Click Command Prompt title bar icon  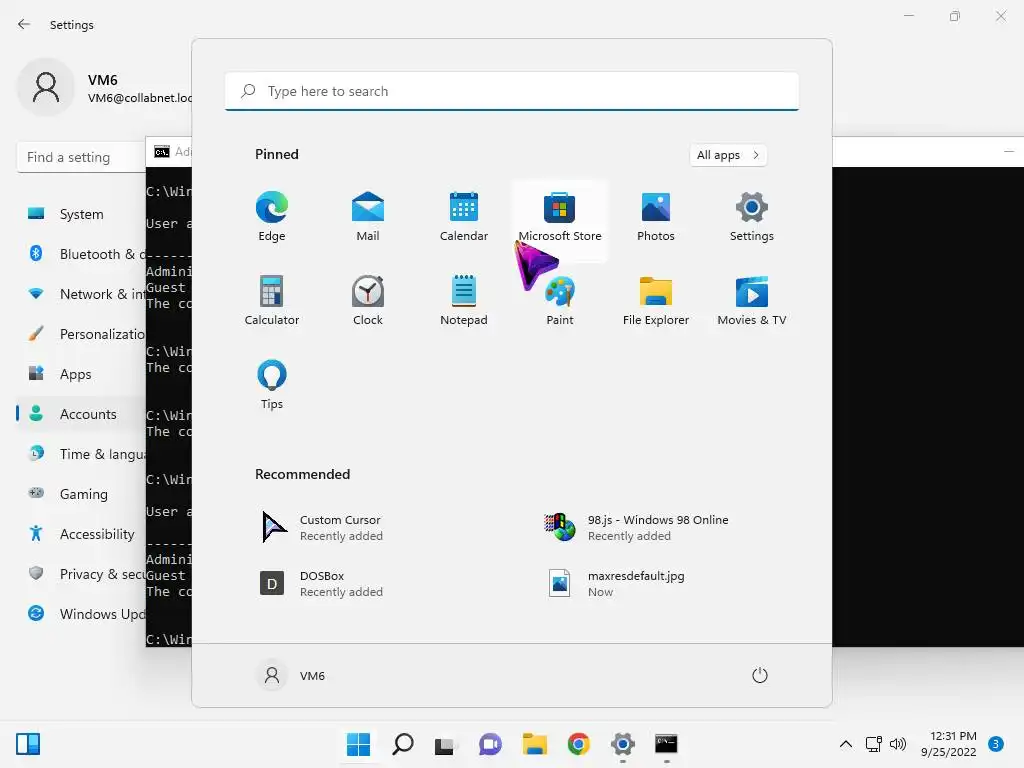[161, 152]
